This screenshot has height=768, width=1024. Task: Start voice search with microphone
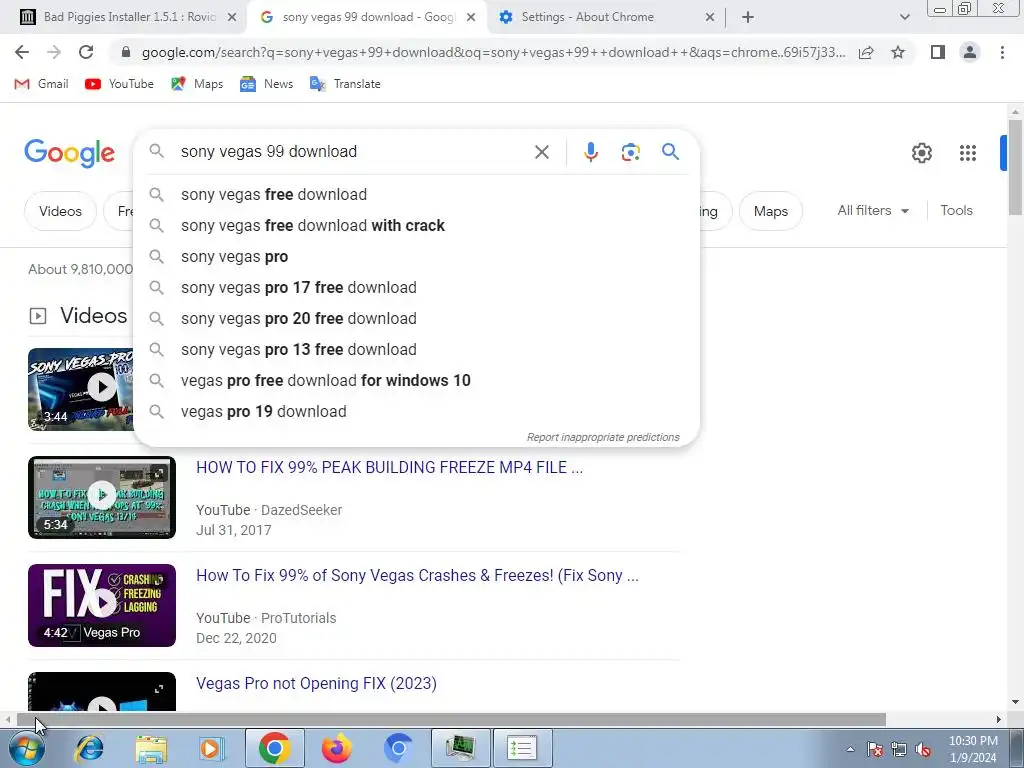point(590,152)
